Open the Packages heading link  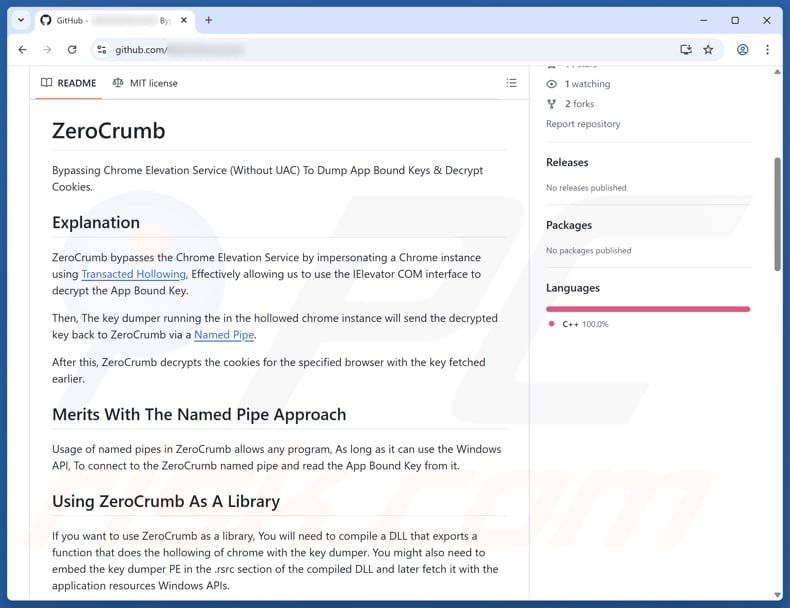click(569, 225)
